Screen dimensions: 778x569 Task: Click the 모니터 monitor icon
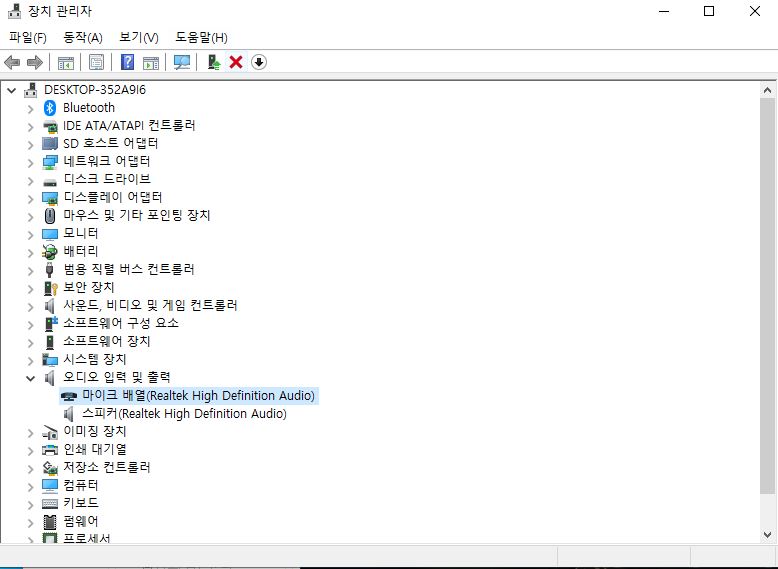tap(50, 234)
